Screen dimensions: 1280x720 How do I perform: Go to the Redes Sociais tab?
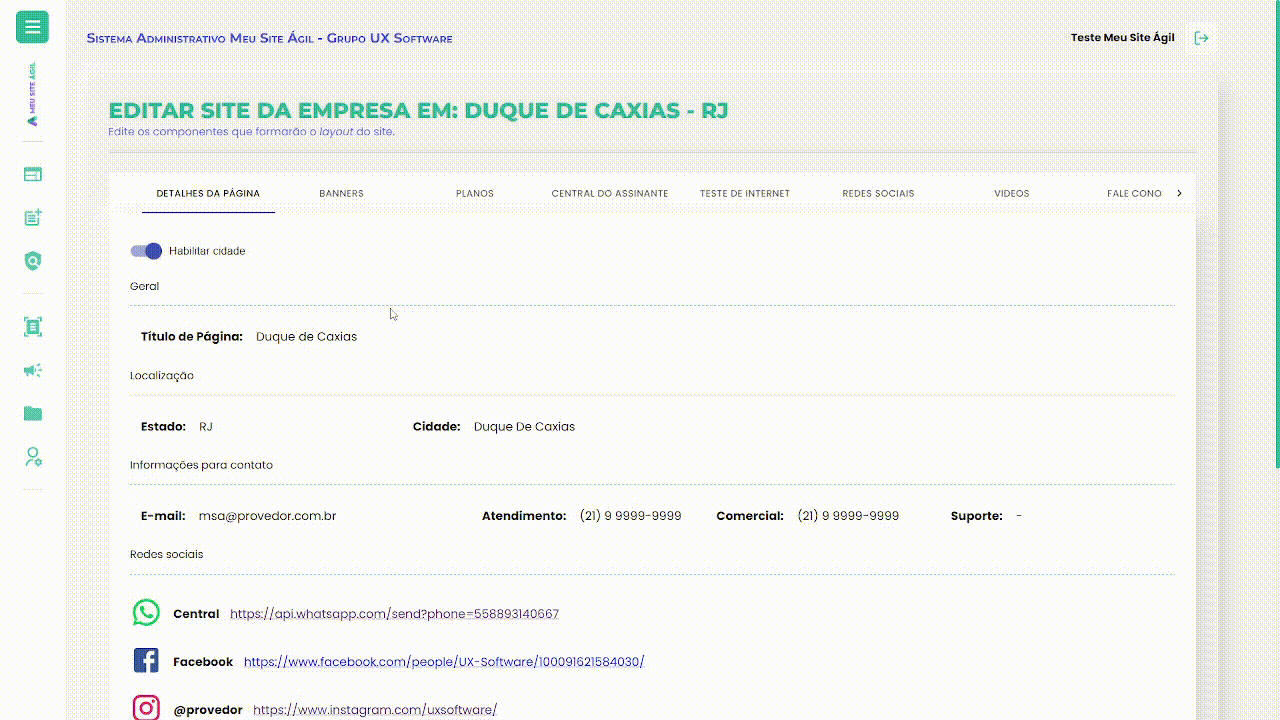tap(878, 193)
